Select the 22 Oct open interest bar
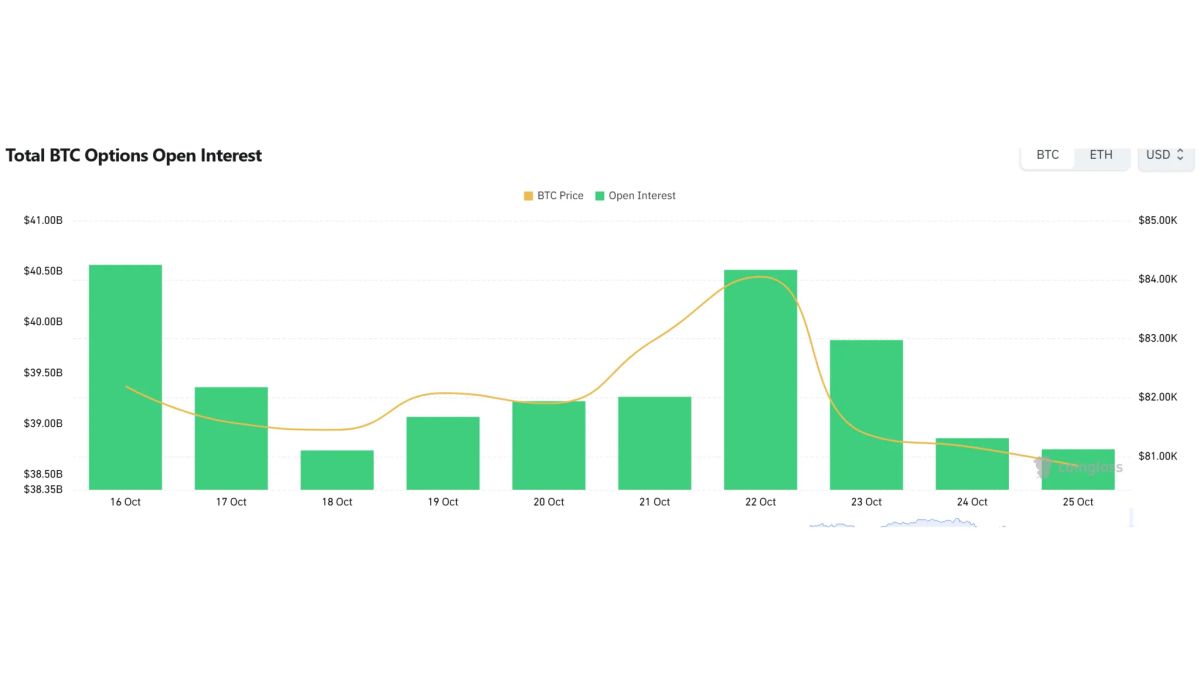1200x675 pixels. coord(761,380)
